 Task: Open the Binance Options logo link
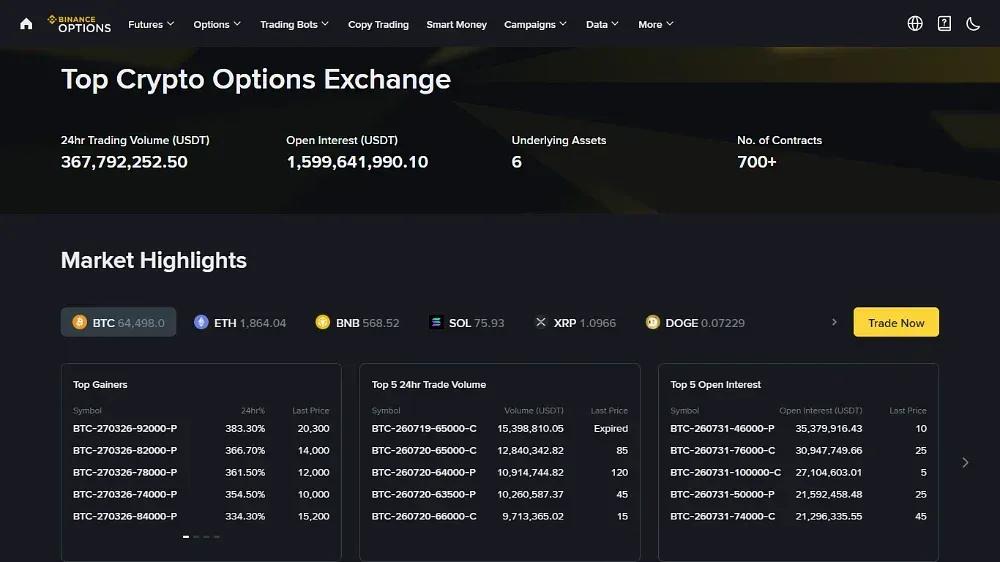pos(79,24)
